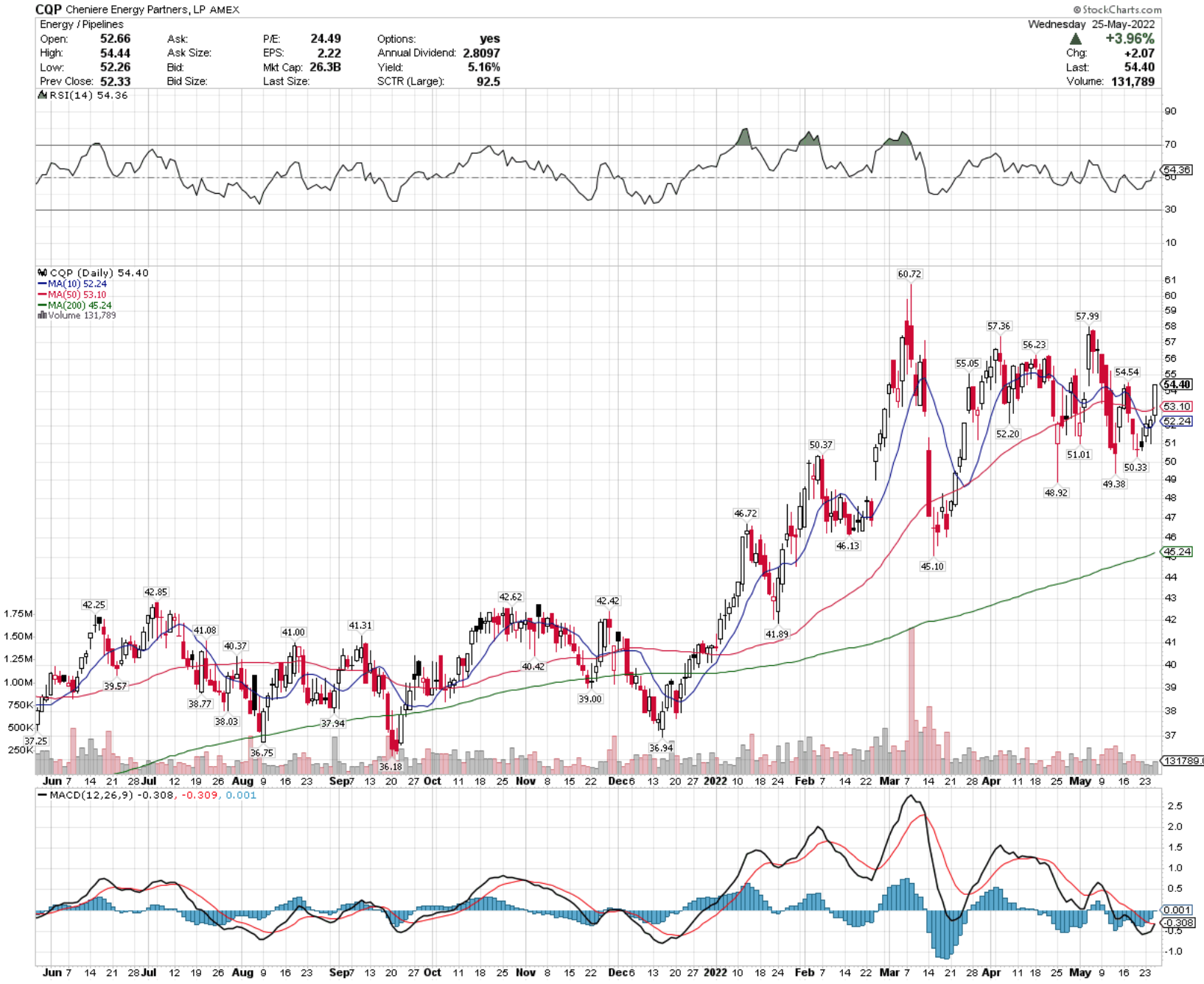
Task: Click the bar icon beside Volume legend entry
Action: click(x=42, y=315)
